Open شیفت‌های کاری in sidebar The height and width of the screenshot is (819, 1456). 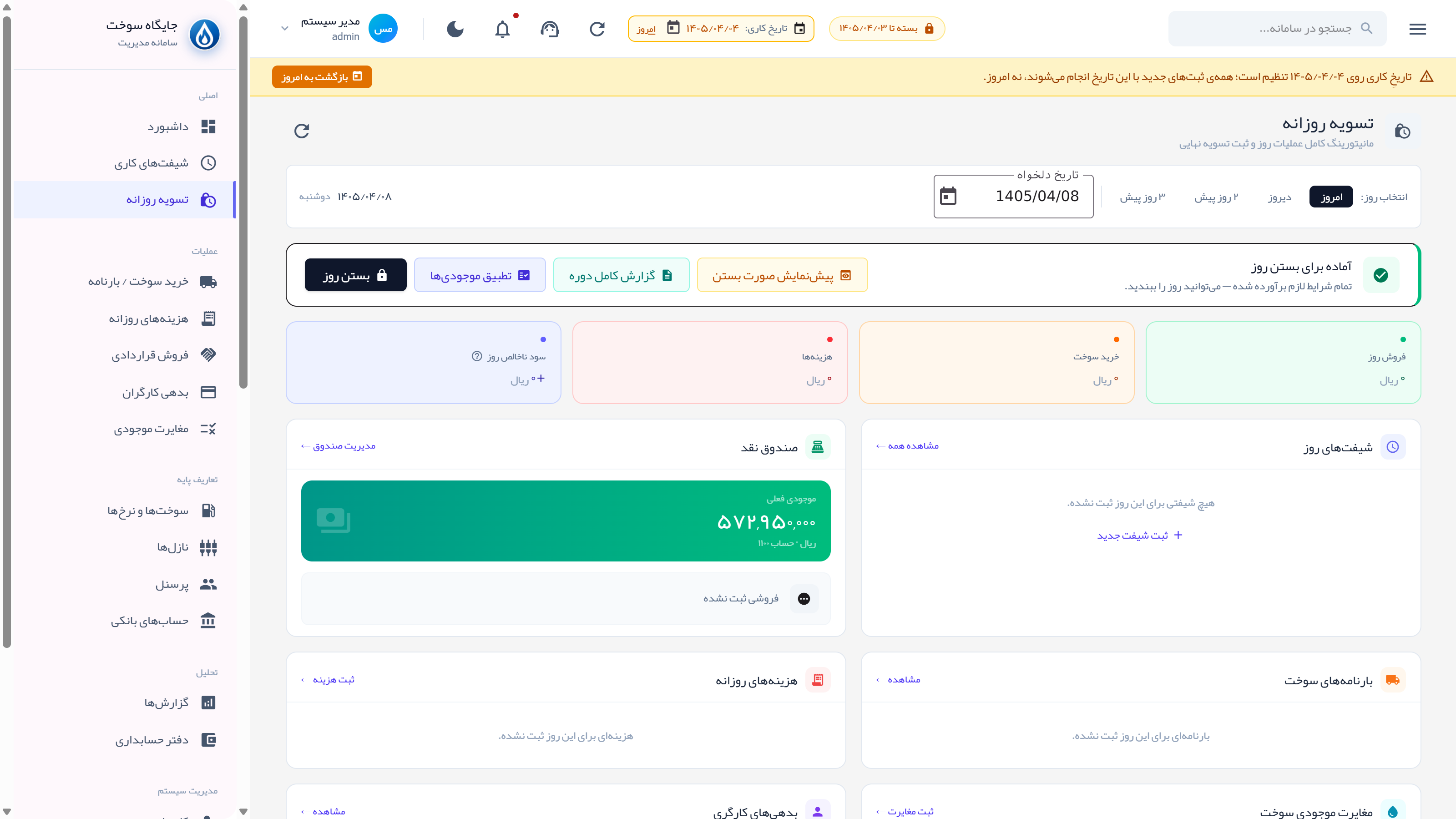pyautogui.click(x=124, y=163)
